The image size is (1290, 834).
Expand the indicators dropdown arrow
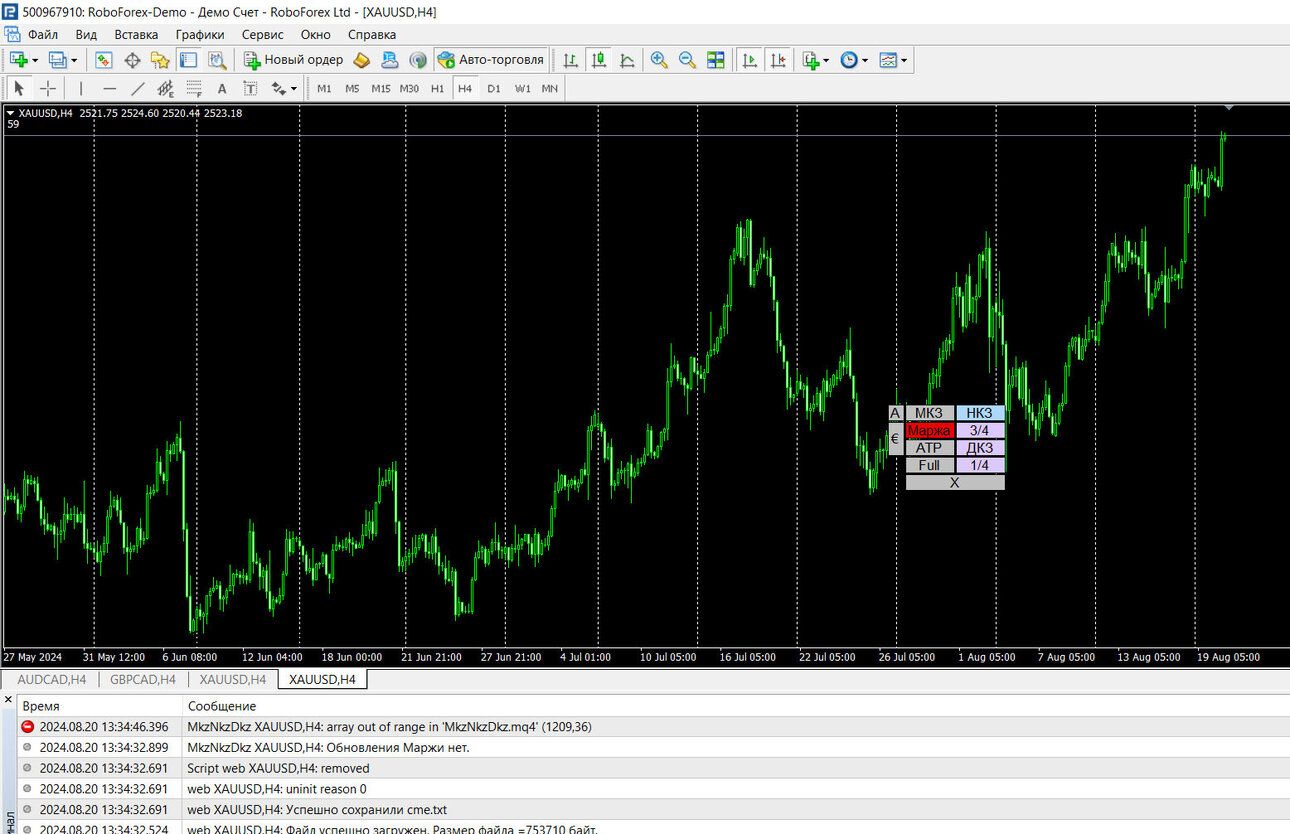tap(826, 60)
